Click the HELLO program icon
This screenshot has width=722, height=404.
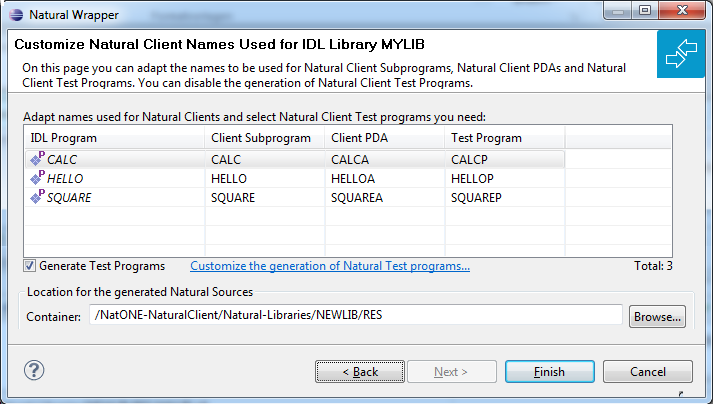pyautogui.click(x=37, y=177)
